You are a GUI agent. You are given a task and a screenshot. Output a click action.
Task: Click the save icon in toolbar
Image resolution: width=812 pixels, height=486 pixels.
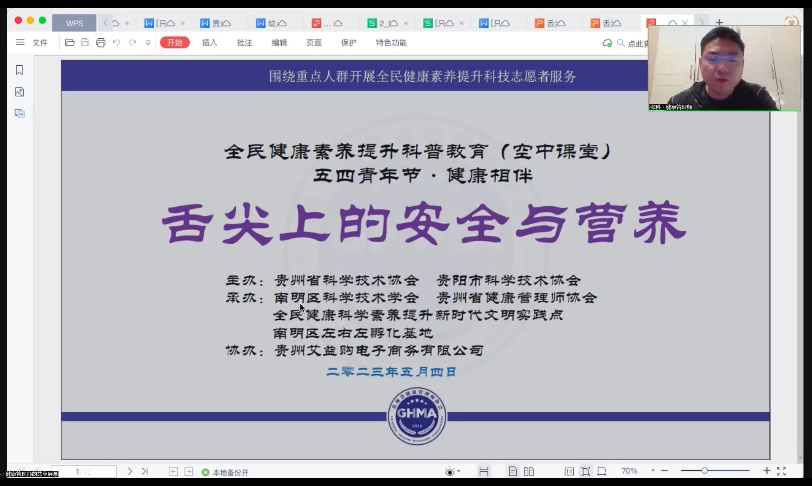(85, 42)
